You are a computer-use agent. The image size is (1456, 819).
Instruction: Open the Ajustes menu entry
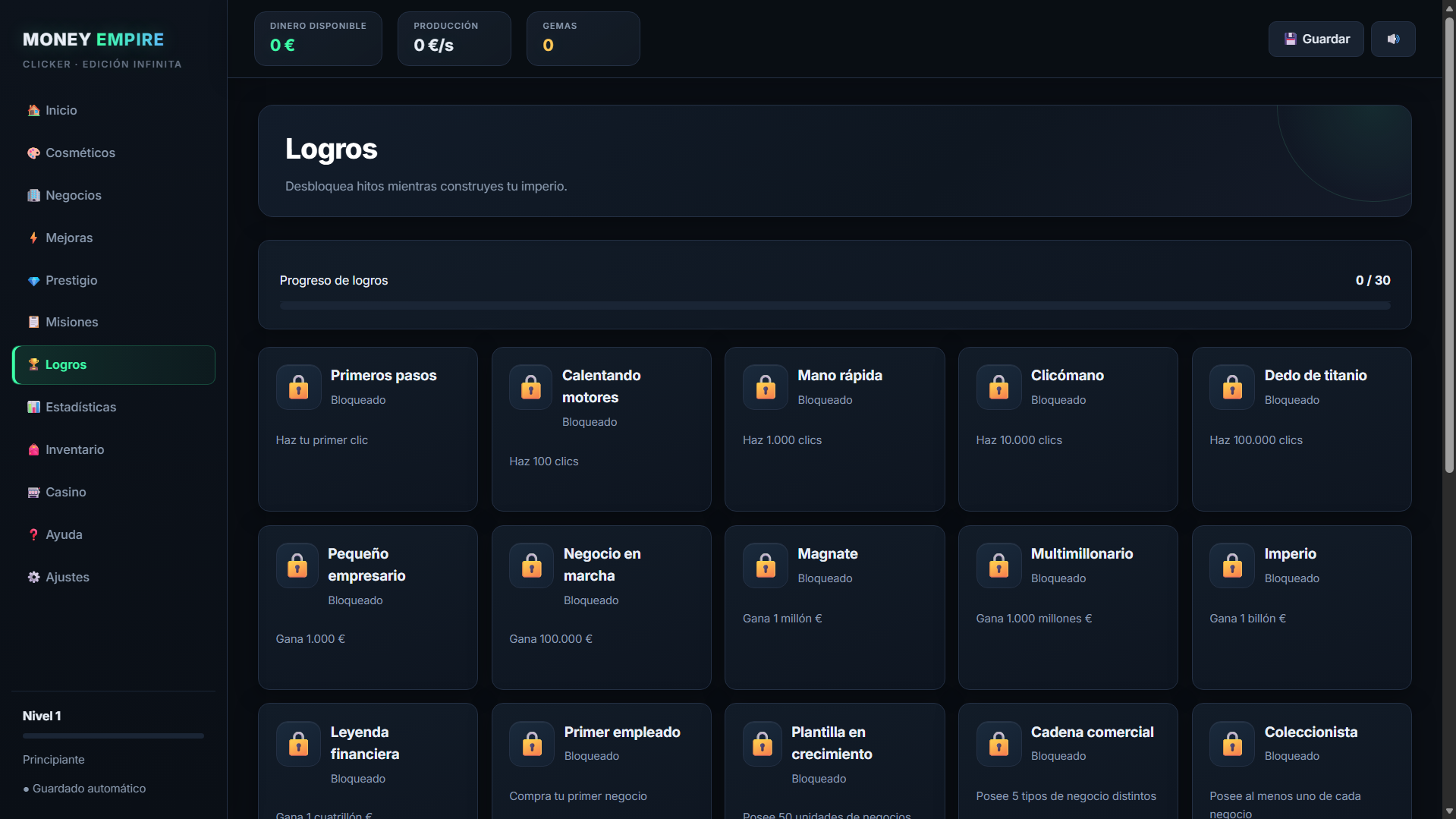114,578
